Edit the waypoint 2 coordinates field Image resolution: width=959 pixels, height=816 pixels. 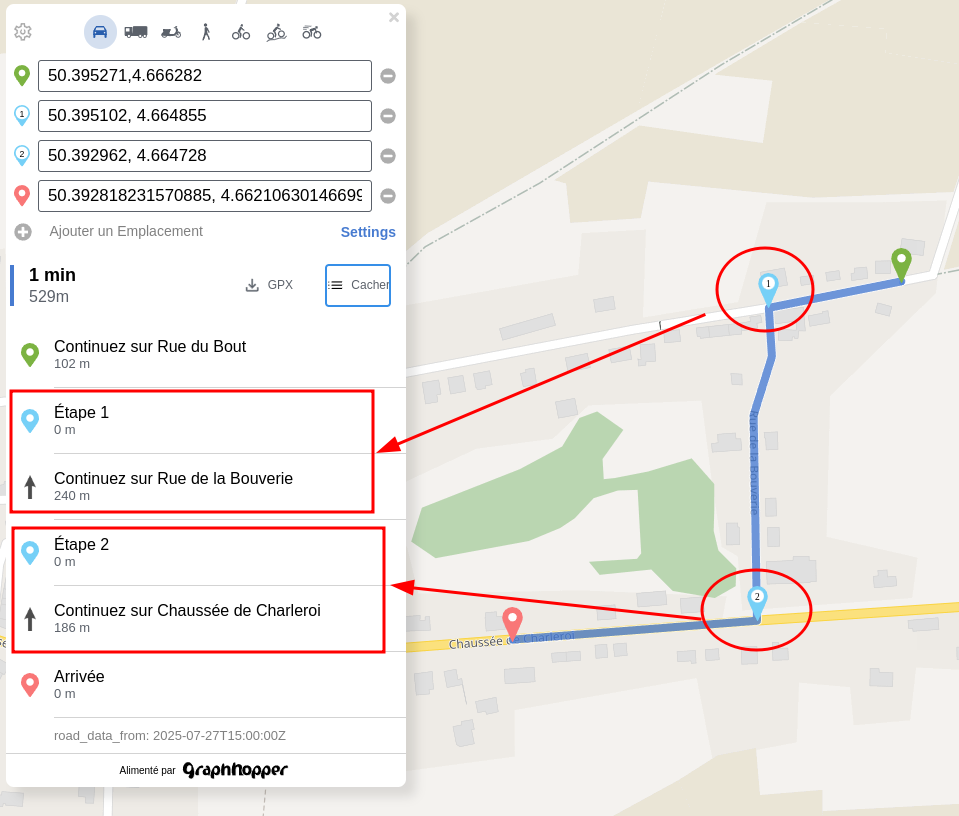pyautogui.click(x=204, y=156)
